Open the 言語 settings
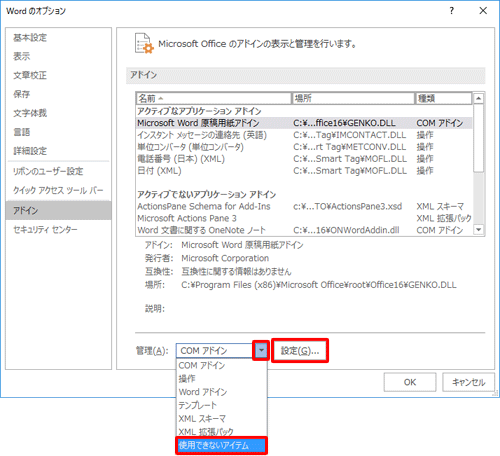Viewport: 500px width, 456px height. [58, 132]
